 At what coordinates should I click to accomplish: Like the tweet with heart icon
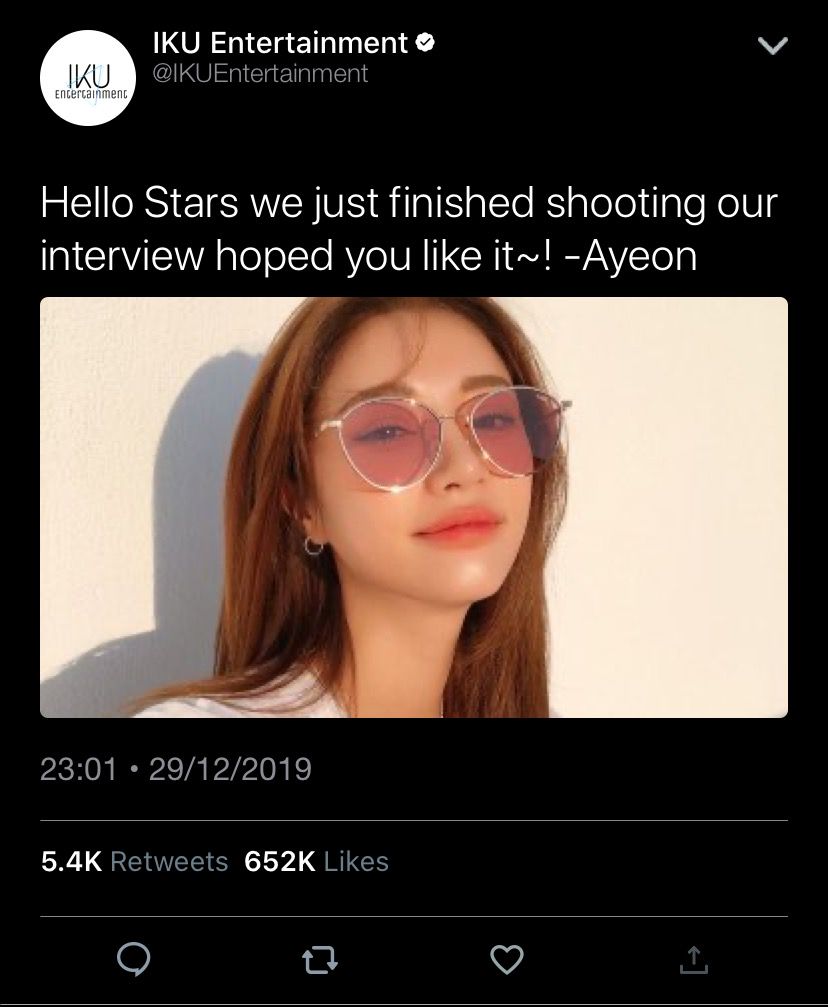point(507,960)
